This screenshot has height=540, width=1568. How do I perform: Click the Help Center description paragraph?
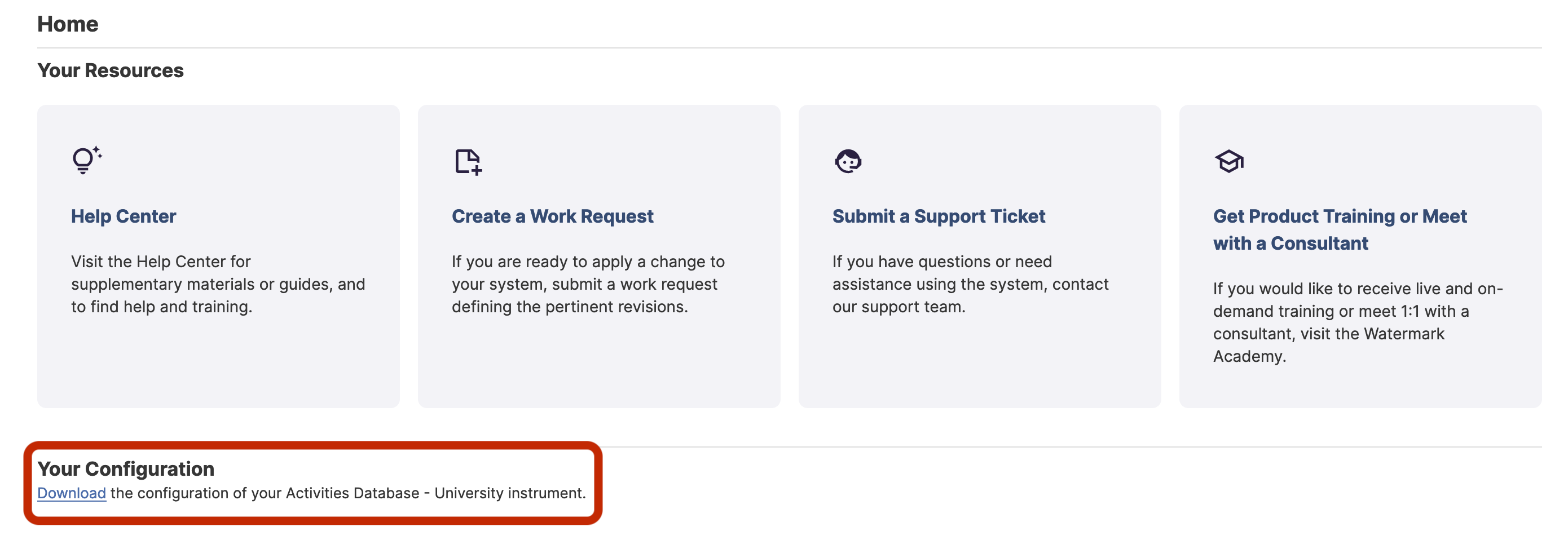[x=217, y=284]
